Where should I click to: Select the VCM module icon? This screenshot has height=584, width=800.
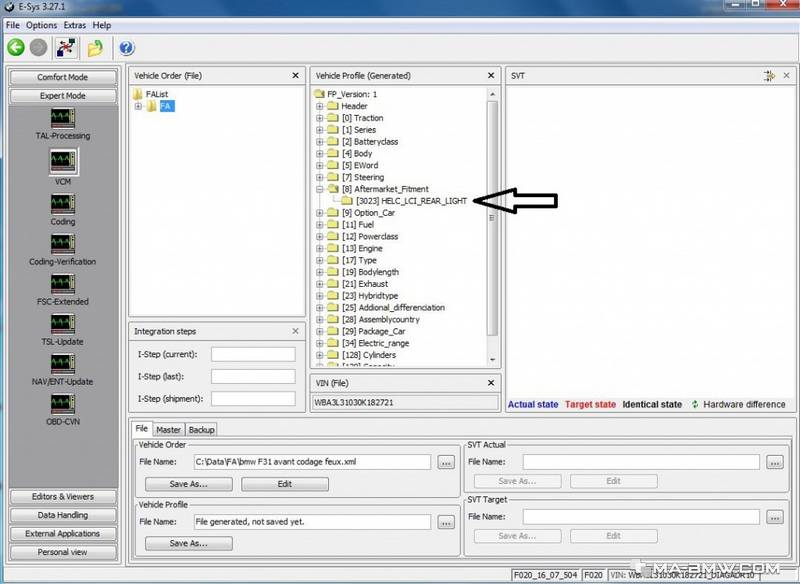pos(63,162)
